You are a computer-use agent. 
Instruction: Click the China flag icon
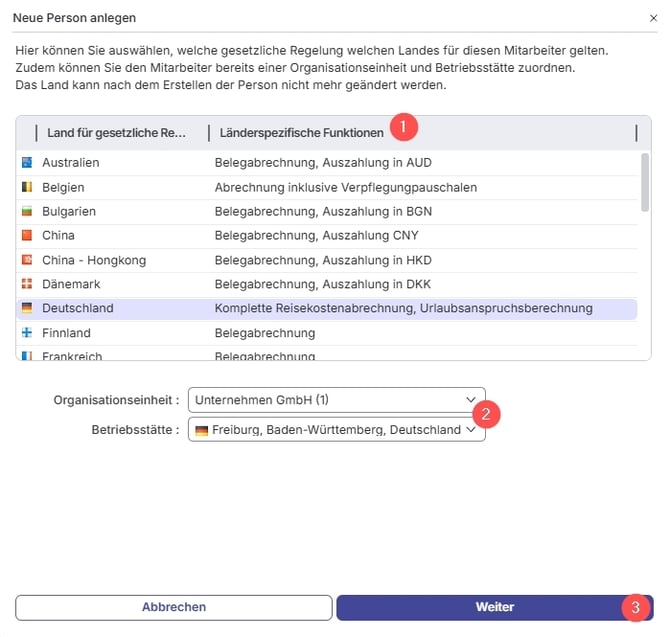(x=27, y=236)
